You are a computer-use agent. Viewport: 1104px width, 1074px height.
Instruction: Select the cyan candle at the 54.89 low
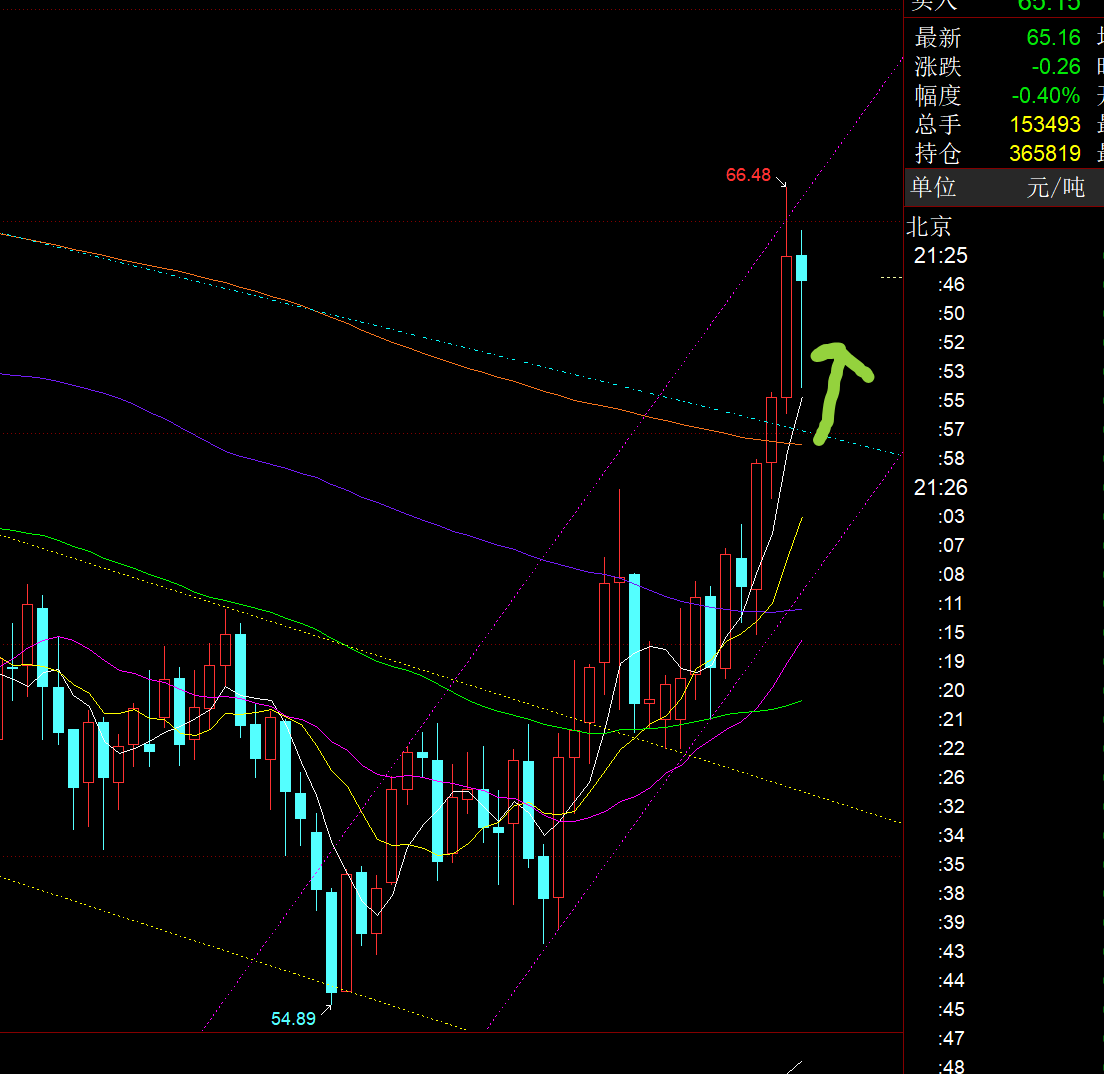point(331,940)
